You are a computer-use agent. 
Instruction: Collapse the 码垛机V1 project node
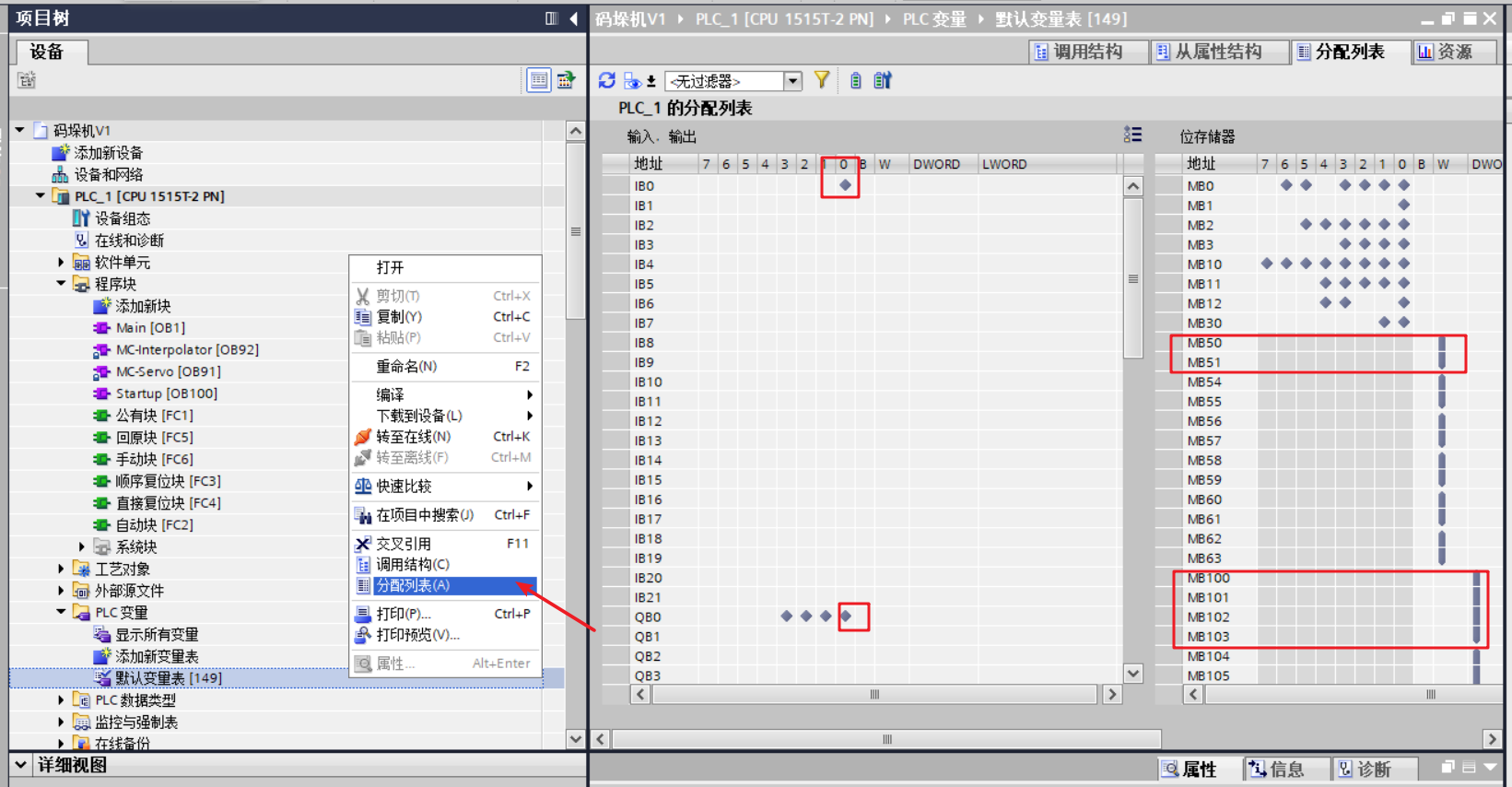[x=20, y=130]
